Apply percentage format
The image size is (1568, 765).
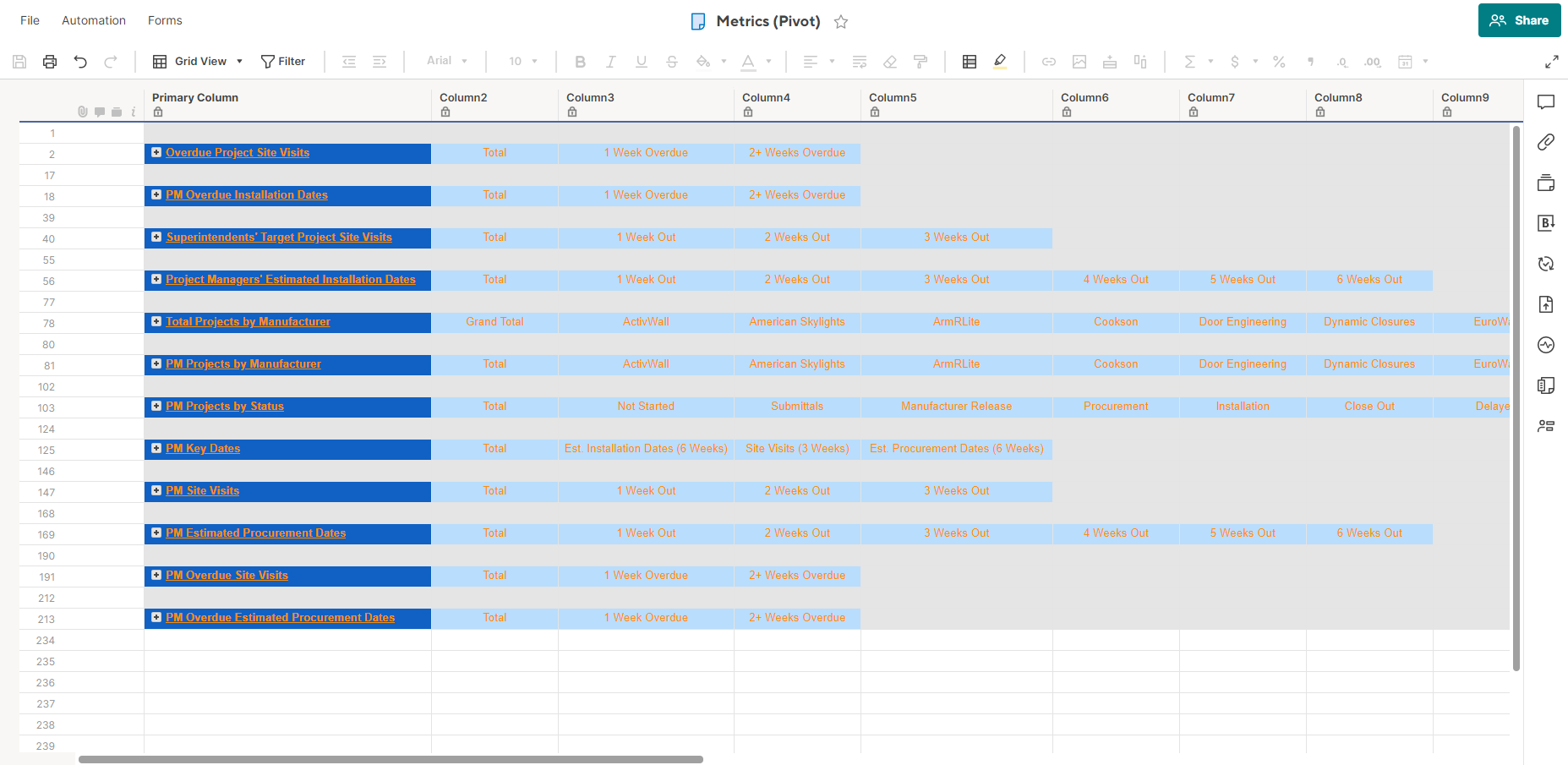click(1279, 62)
